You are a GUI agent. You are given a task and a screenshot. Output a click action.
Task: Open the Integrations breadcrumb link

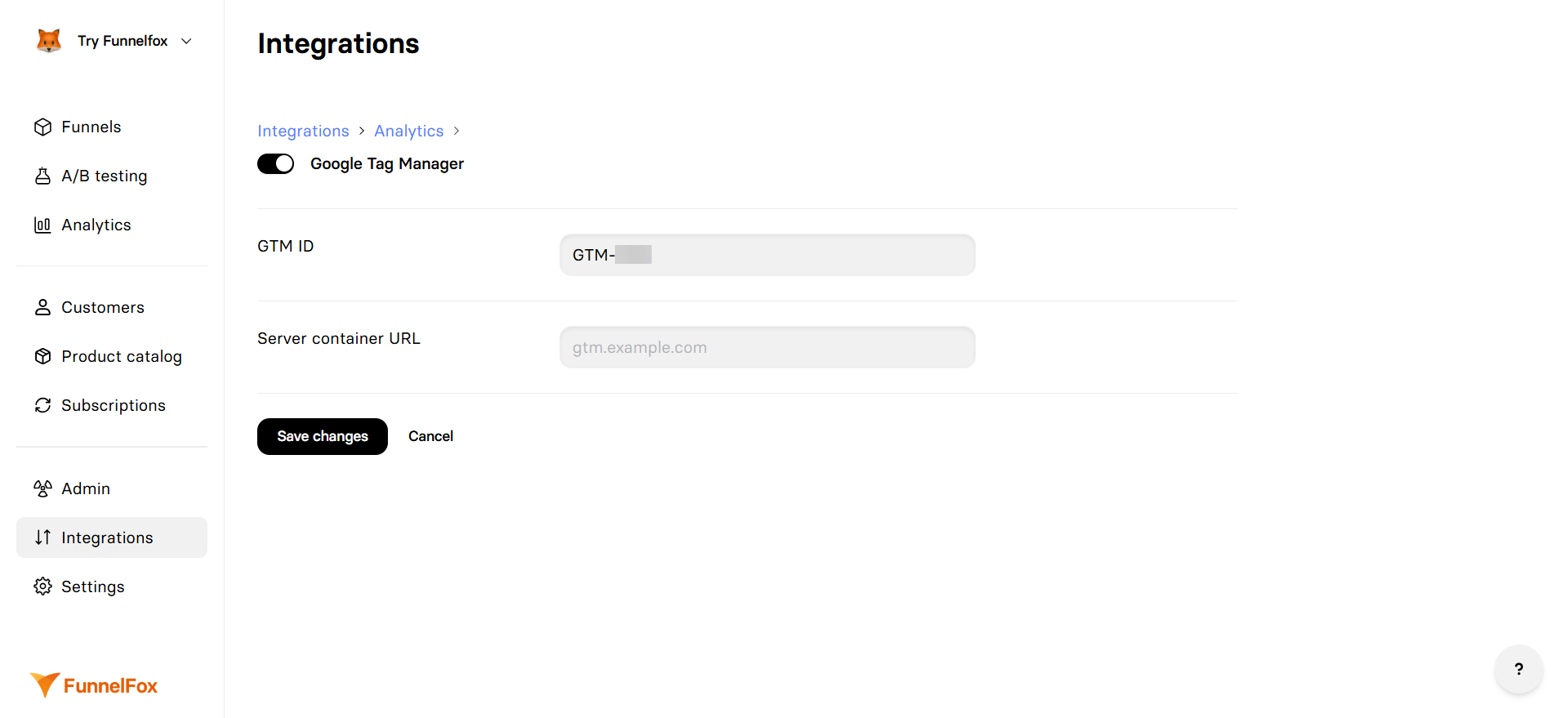point(303,131)
